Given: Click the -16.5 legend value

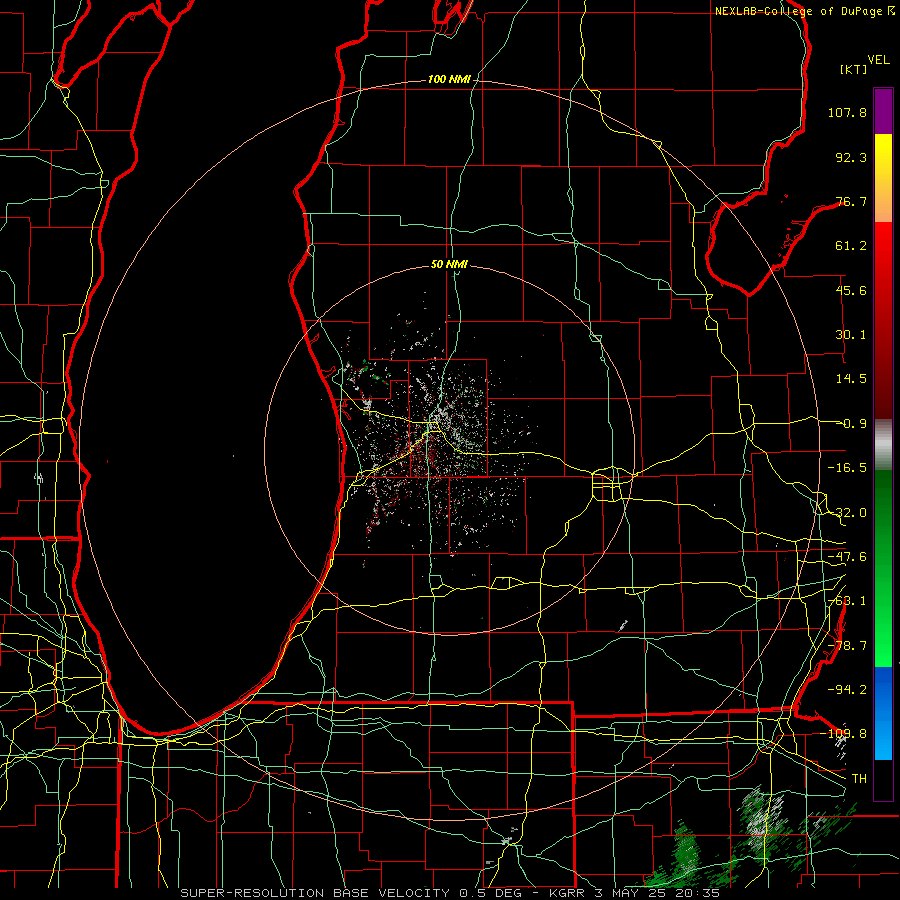Looking at the screenshot, I should (x=847, y=468).
